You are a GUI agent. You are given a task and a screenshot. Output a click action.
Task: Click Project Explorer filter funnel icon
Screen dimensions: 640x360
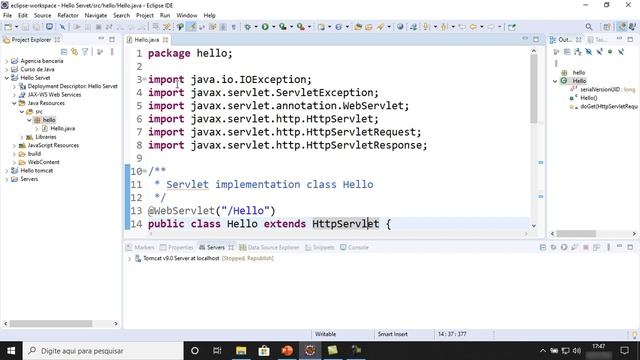click(85, 52)
